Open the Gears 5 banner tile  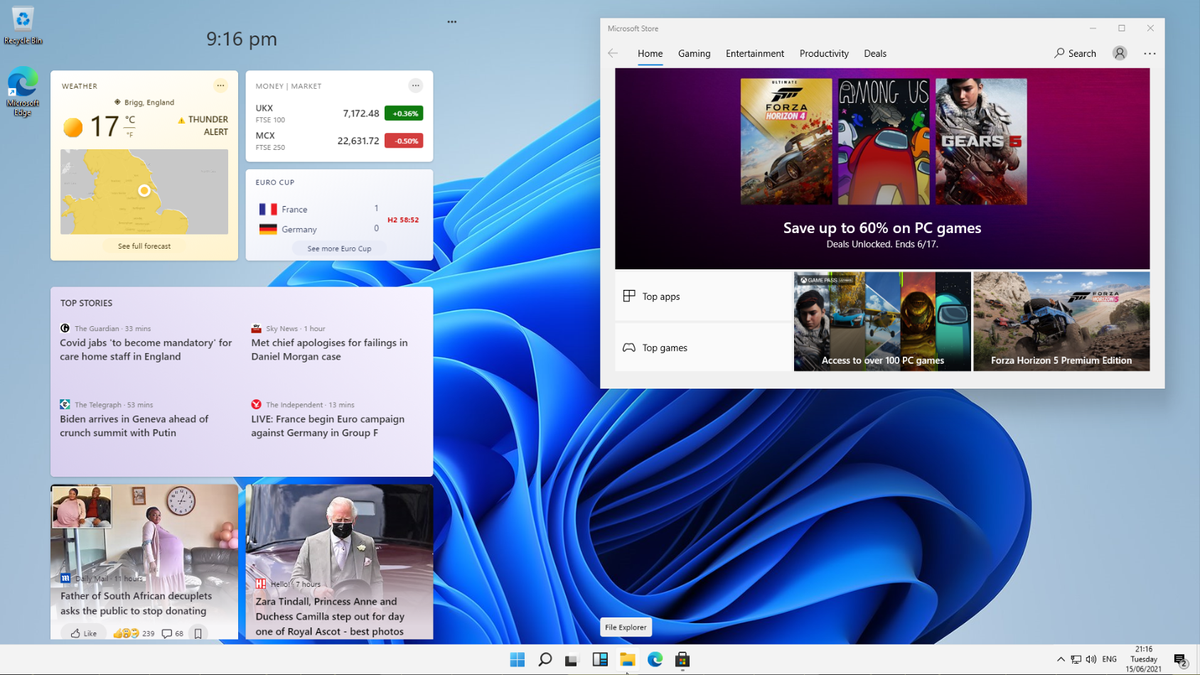(979, 140)
